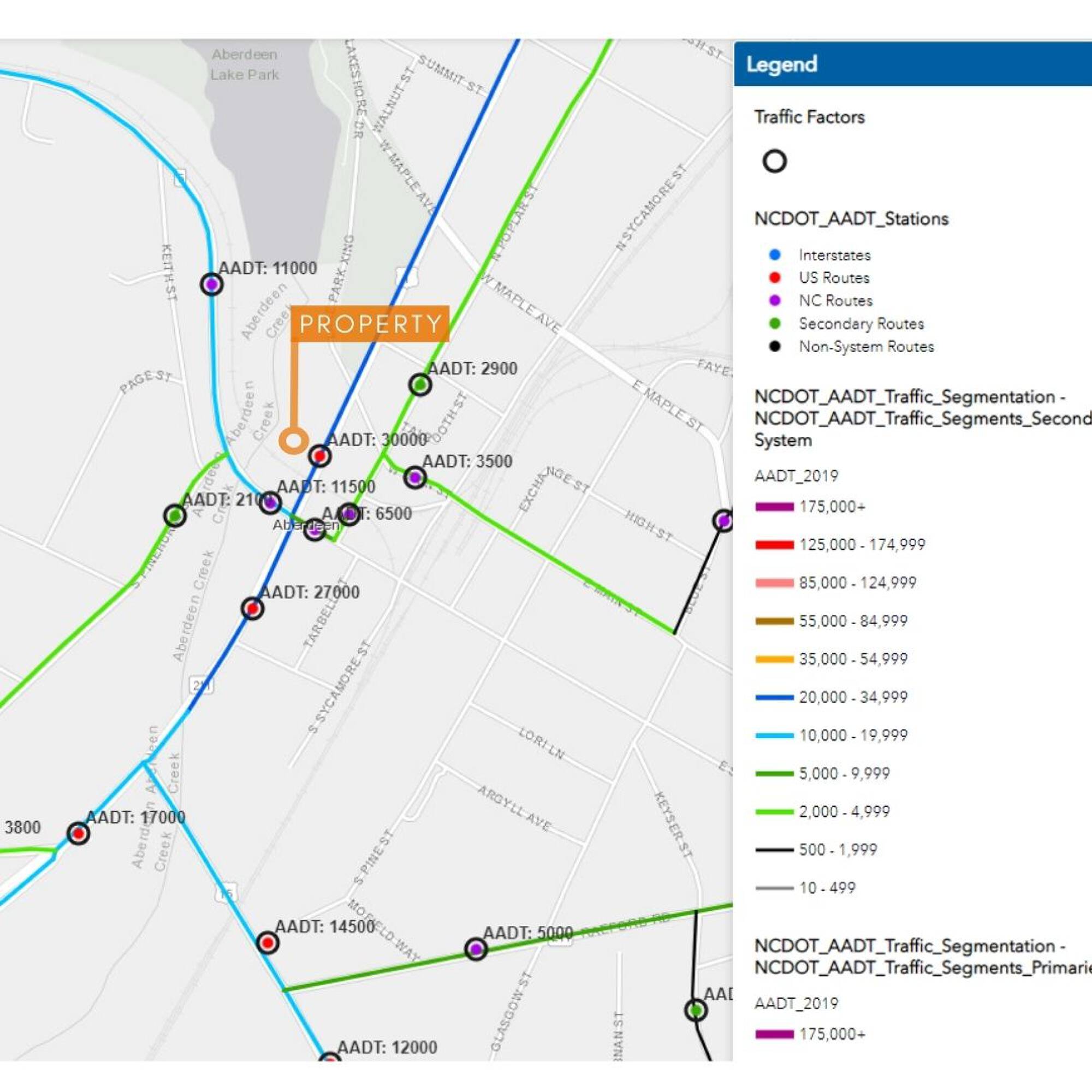Select the NCDOT_AADT_Stations legend heading
The width and height of the screenshot is (1092, 1092).
pyautogui.click(x=851, y=219)
